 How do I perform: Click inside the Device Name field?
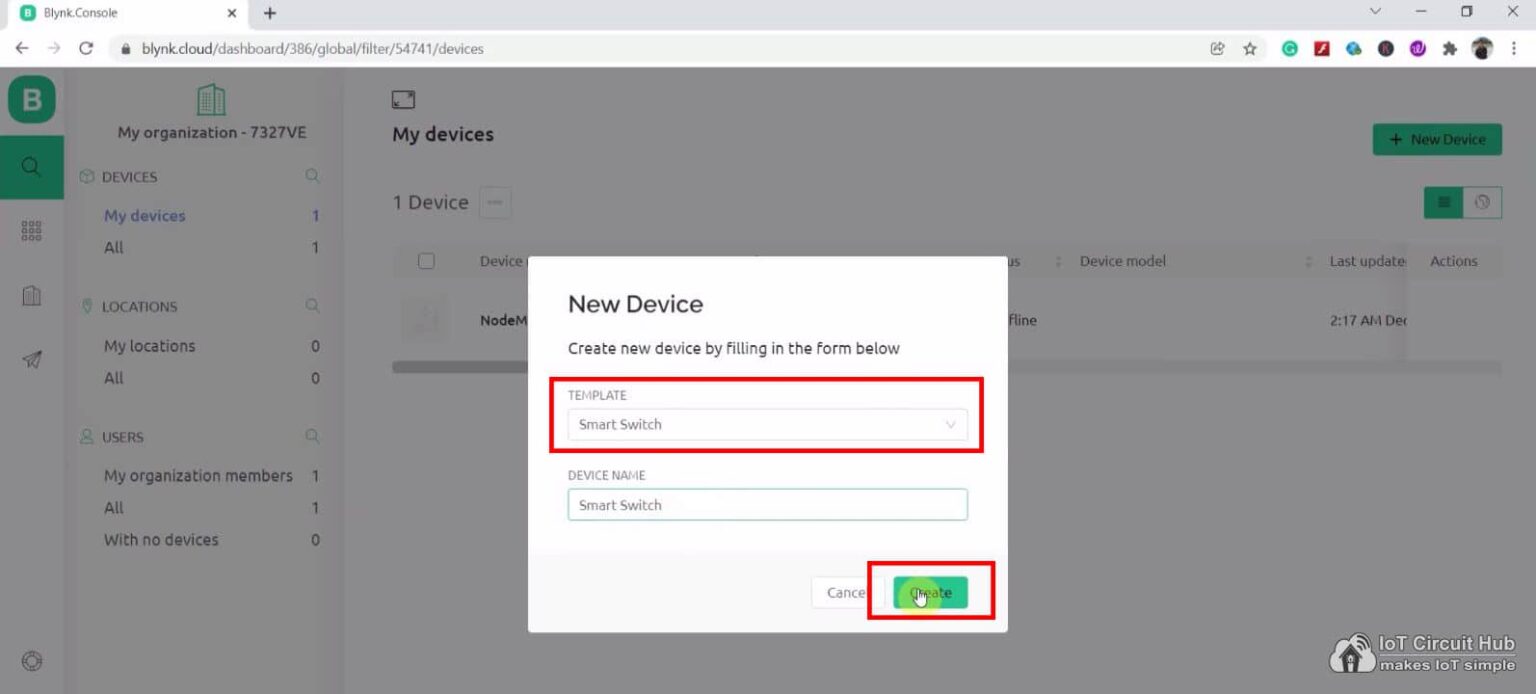point(767,504)
